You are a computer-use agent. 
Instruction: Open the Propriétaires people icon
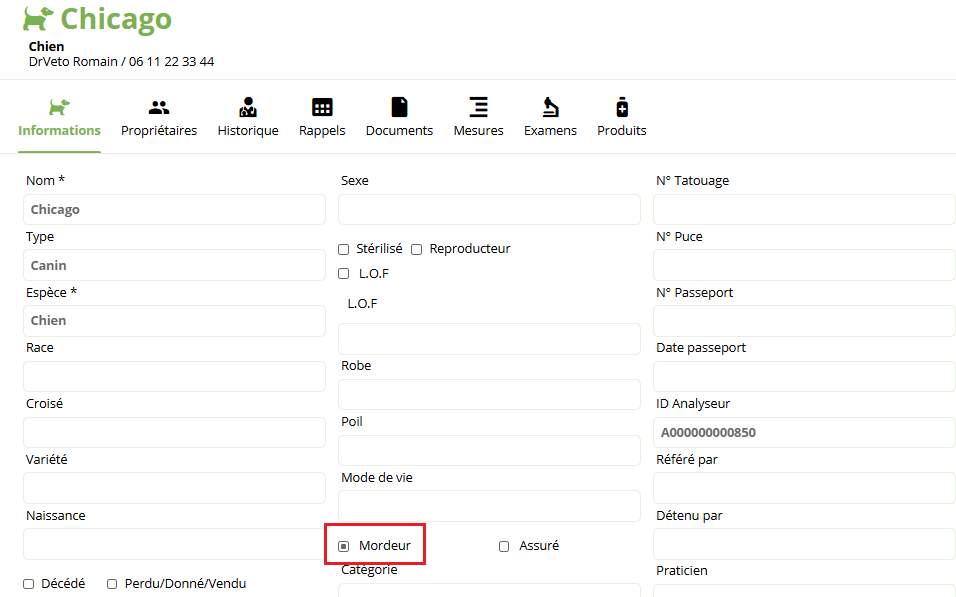coord(159,108)
